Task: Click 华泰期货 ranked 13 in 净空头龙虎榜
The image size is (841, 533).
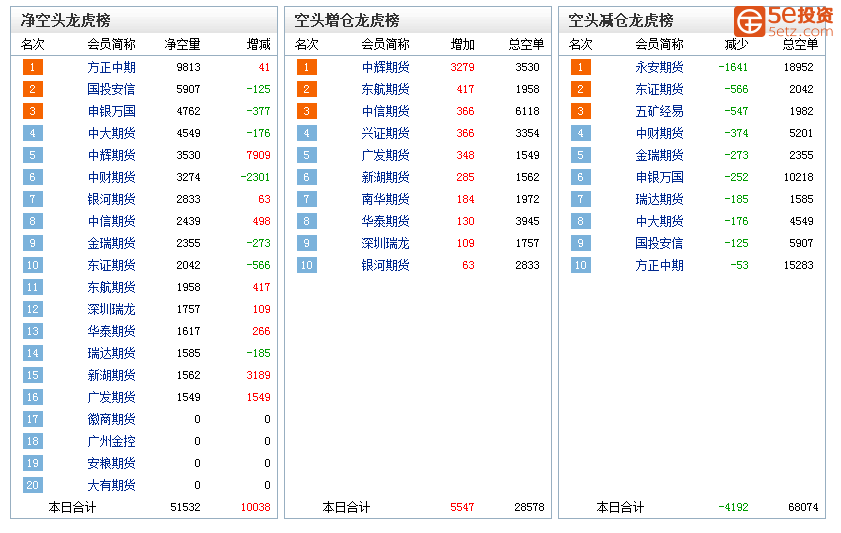Action: [112, 331]
